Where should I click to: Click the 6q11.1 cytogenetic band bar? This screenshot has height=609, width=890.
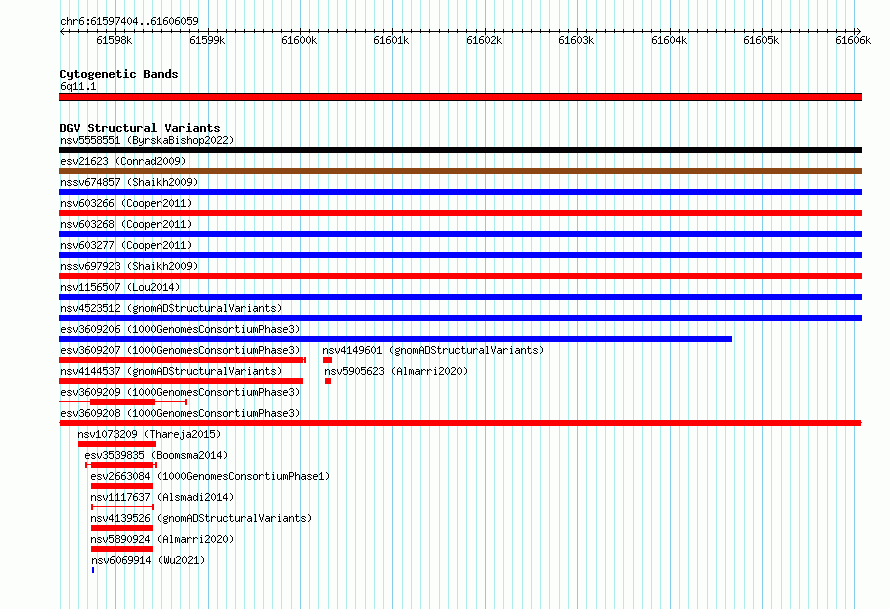click(460, 97)
